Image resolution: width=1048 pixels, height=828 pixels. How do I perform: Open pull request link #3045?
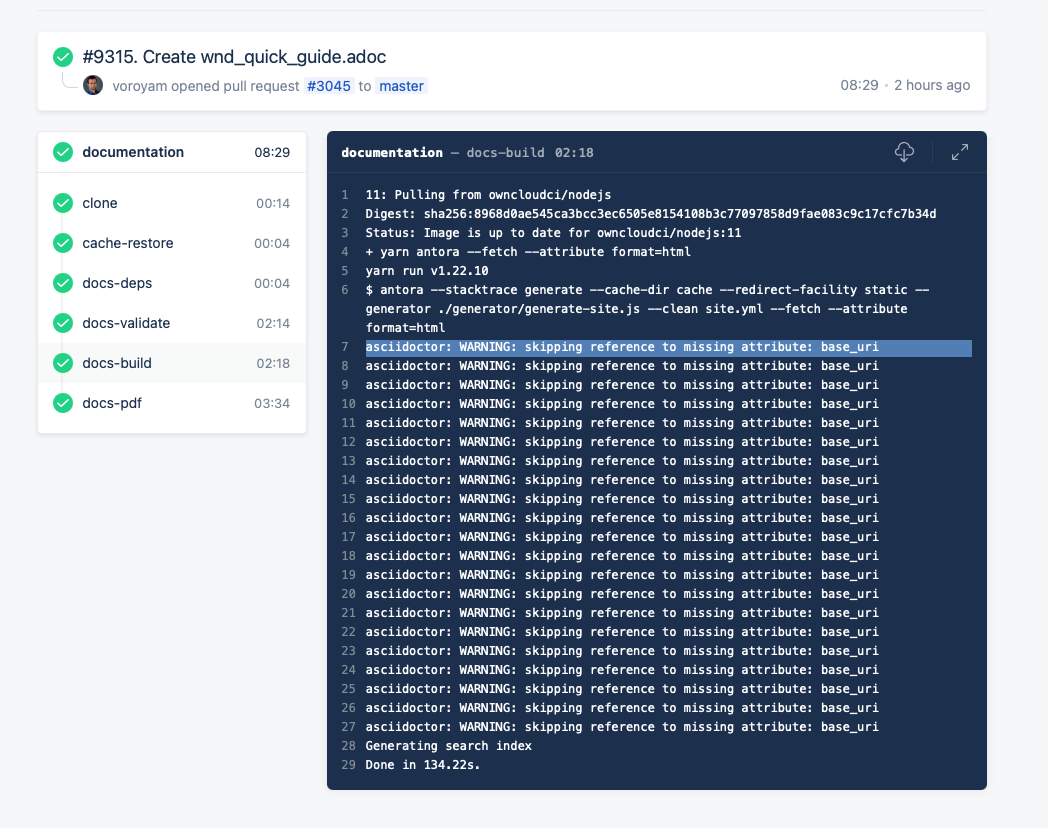click(x=328, y=86)
